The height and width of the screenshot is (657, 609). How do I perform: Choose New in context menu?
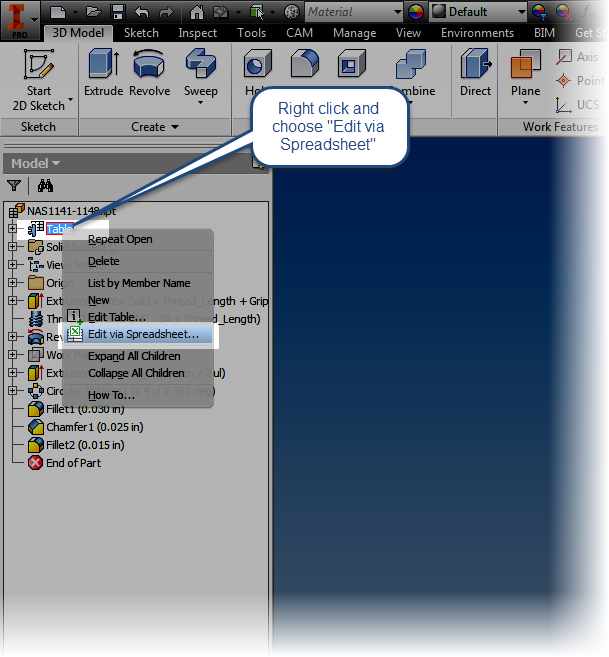pyautogui.click(x=138, y=300)
